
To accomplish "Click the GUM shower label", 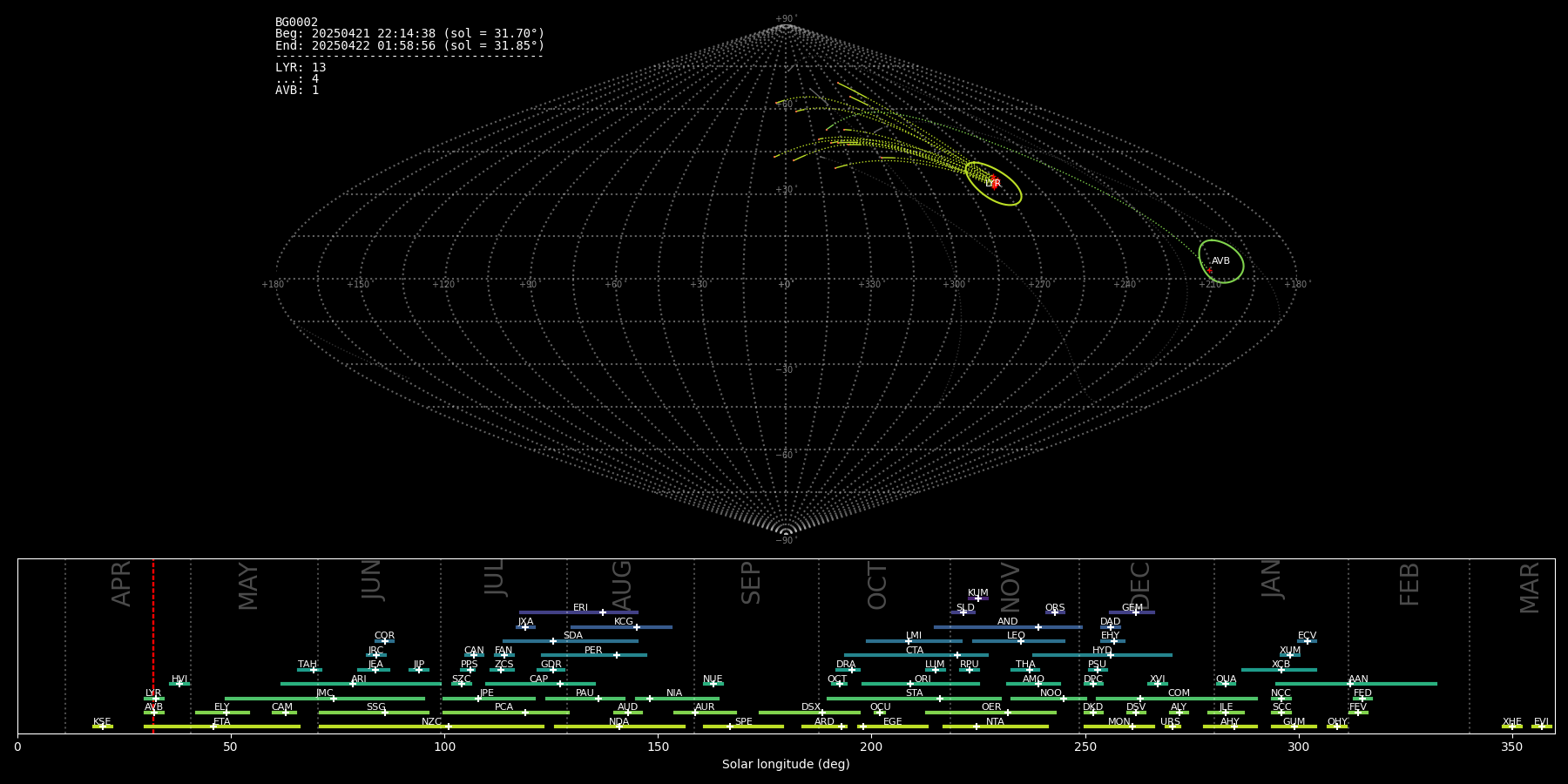I will (1294, 722).
